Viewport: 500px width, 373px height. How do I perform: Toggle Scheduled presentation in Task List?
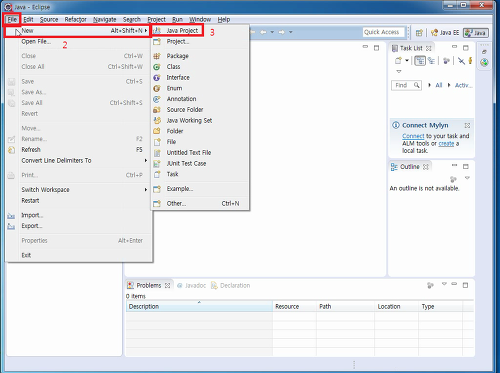(x=431, y=61)
